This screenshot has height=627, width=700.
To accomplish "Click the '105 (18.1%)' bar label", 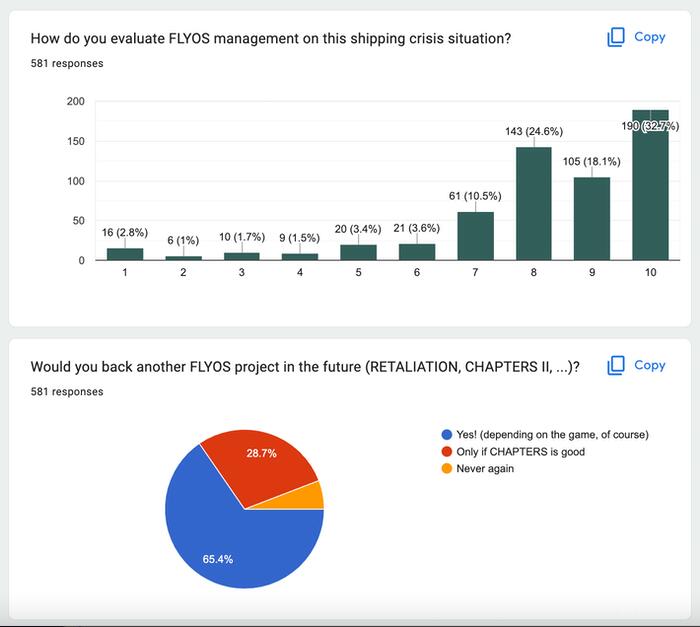I will pos(592,161).
